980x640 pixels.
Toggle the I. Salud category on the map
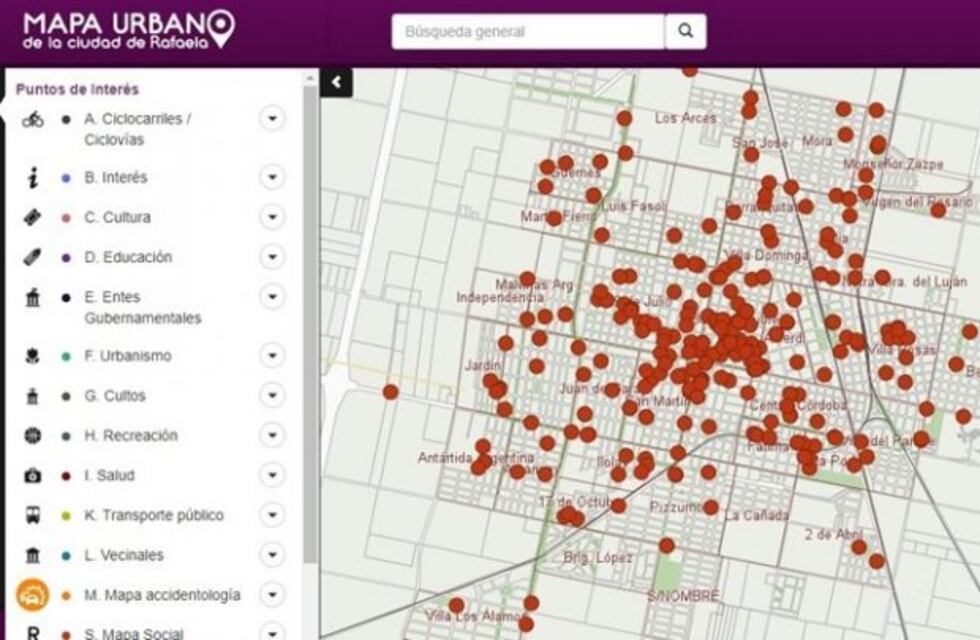(64, 476)
